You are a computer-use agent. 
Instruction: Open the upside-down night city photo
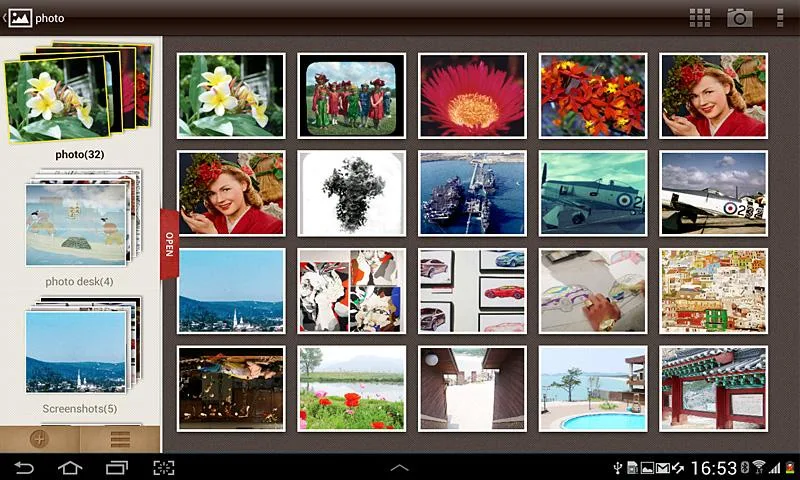[x=231, y=389]
